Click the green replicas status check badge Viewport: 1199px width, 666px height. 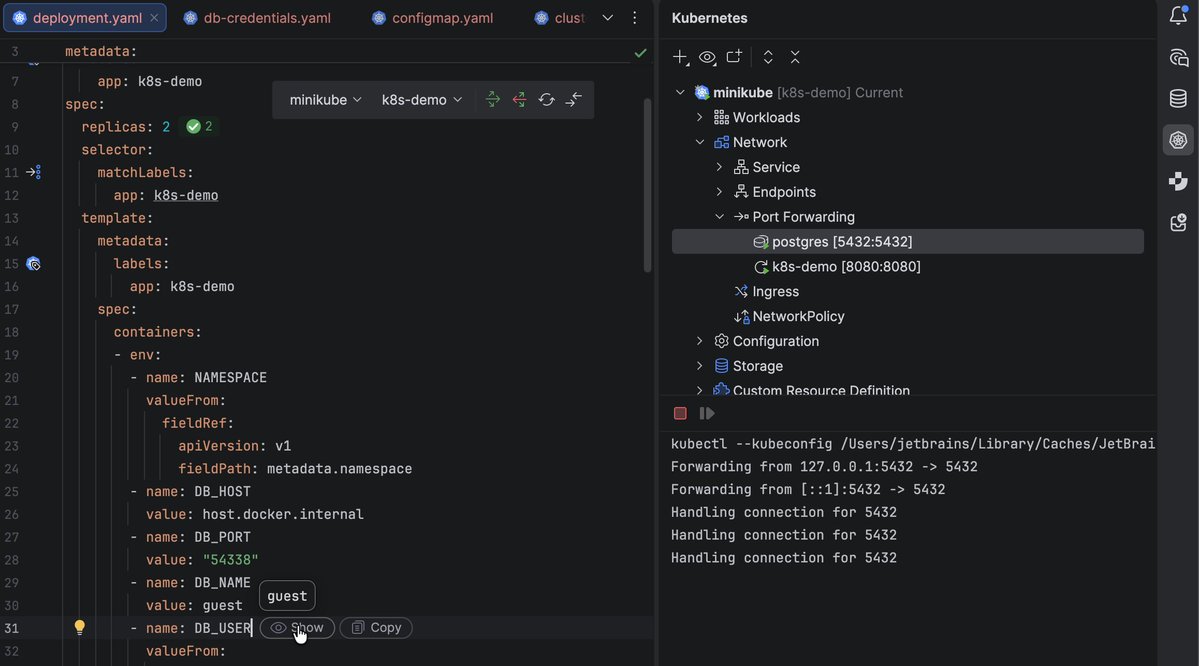(200, 127)
